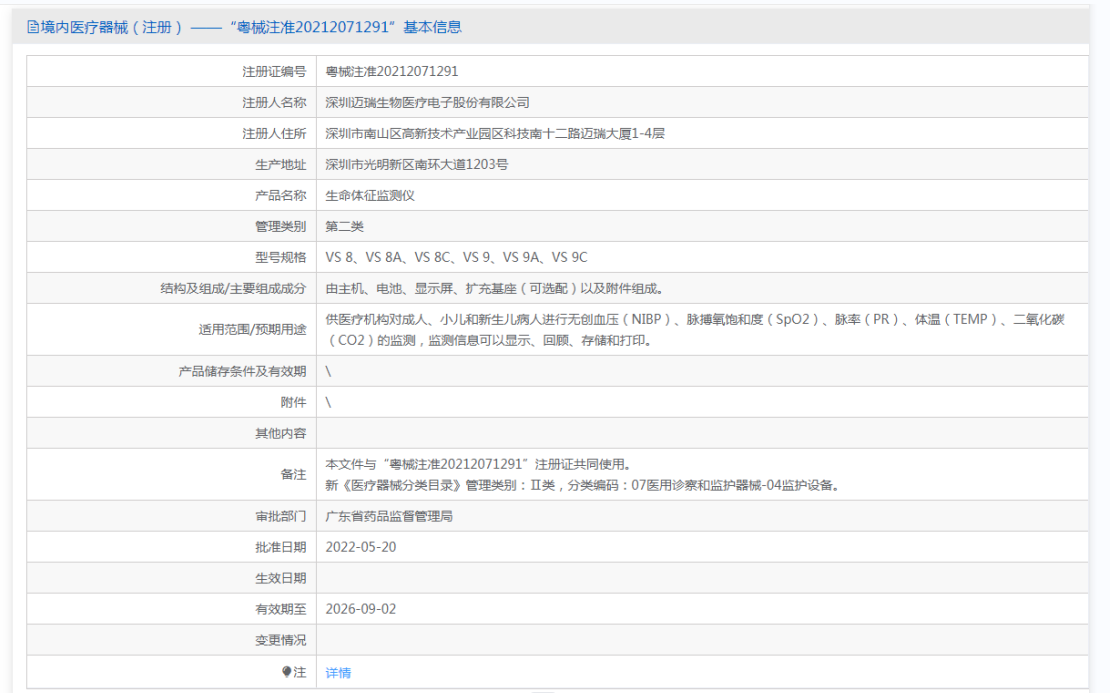The image size is (1110, 693).
Task: Click the 生效日期 label
Action: click(x=280, y=578)
